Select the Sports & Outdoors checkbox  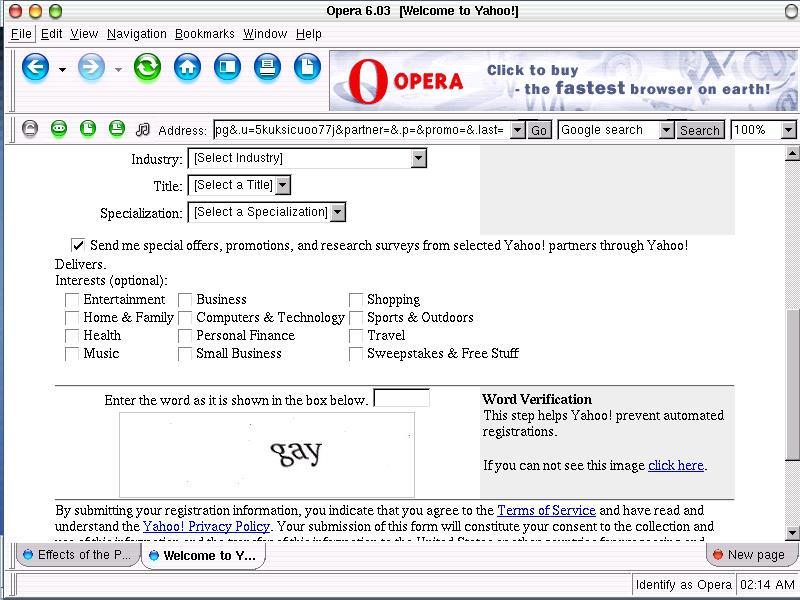356,318
